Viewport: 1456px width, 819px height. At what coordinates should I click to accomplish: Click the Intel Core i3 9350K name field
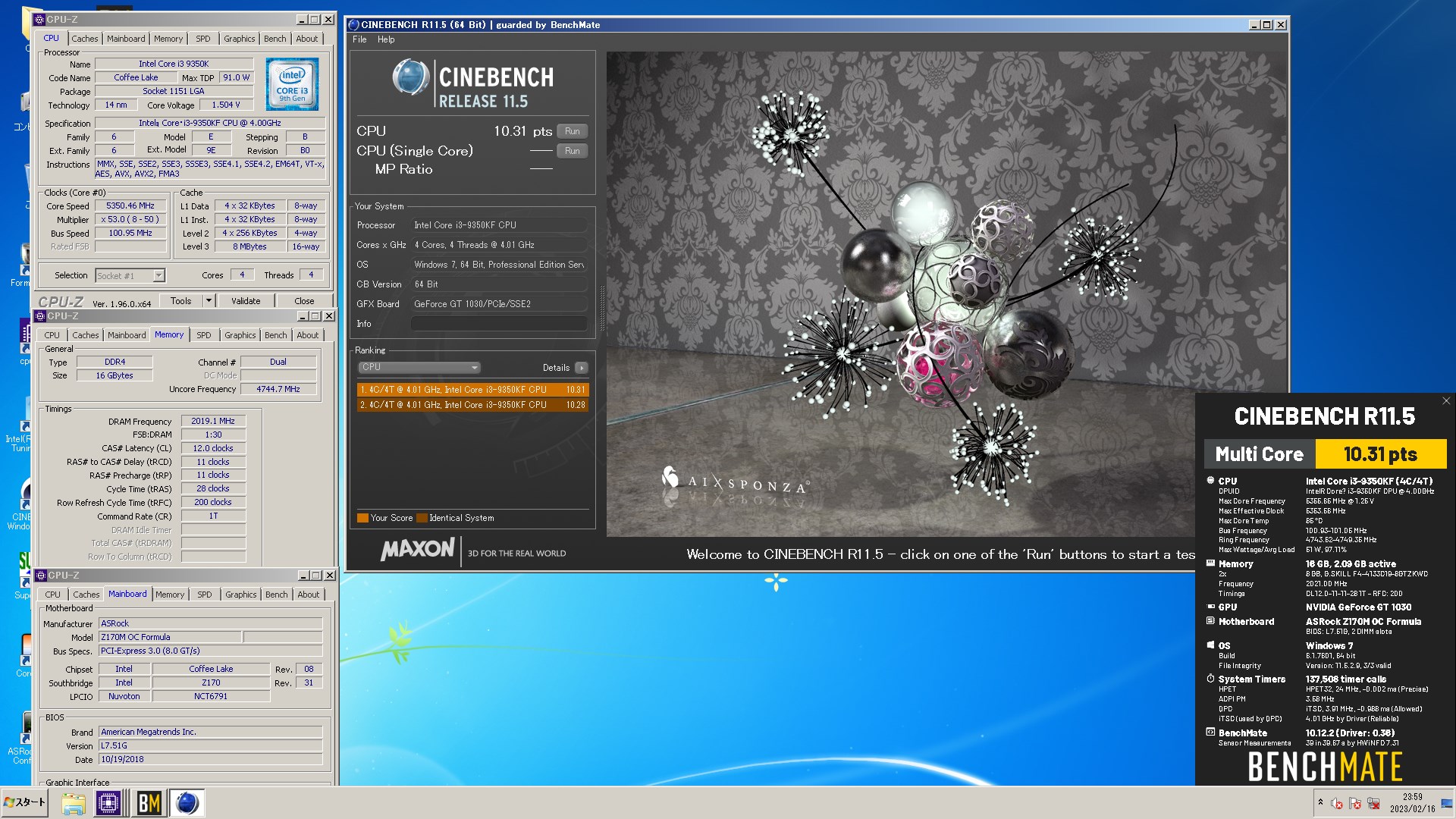pyautogui.click(x=174, y=64)
